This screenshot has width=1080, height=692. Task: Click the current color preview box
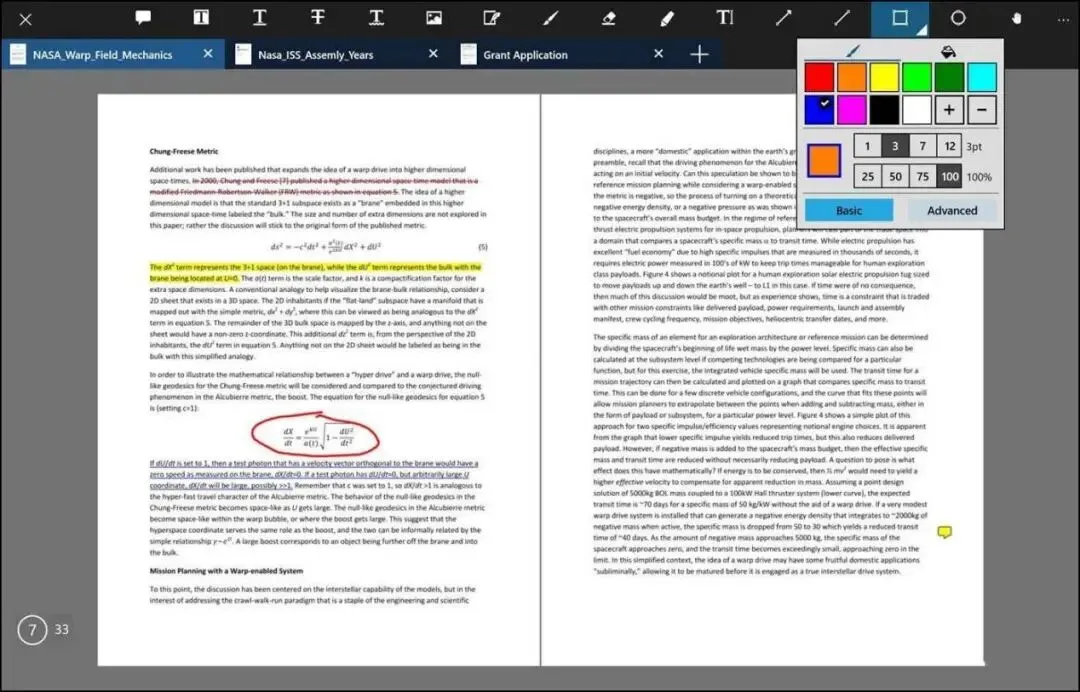[824, 160]
